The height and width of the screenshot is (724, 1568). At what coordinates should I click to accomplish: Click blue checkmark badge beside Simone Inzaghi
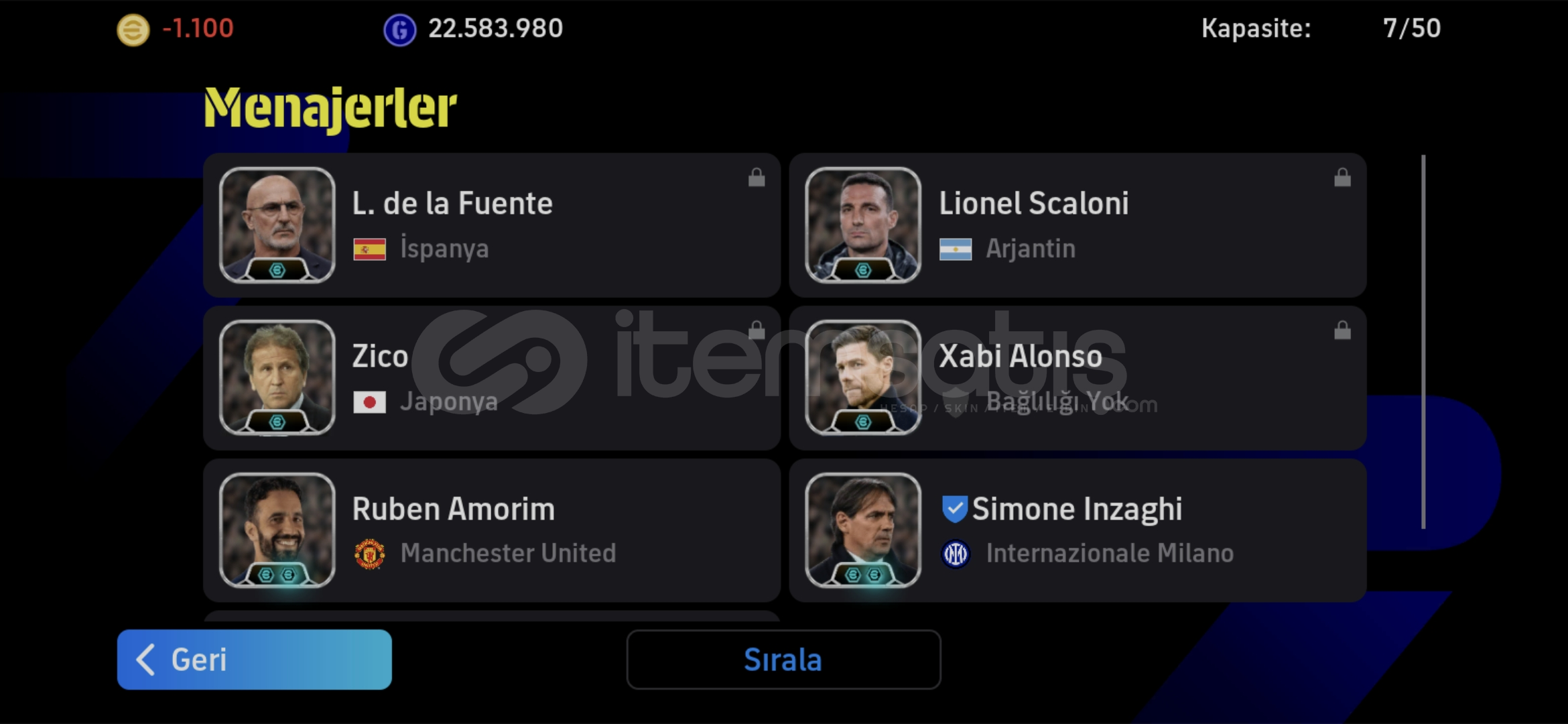954,509
